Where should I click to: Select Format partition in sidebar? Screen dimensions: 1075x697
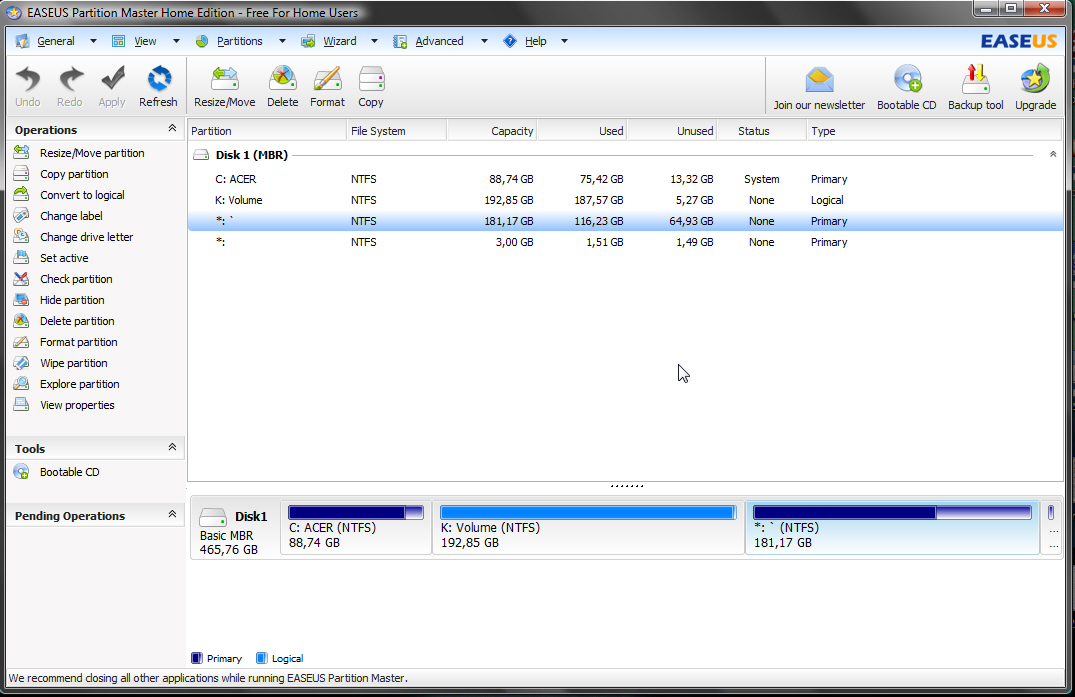(78, 342)
